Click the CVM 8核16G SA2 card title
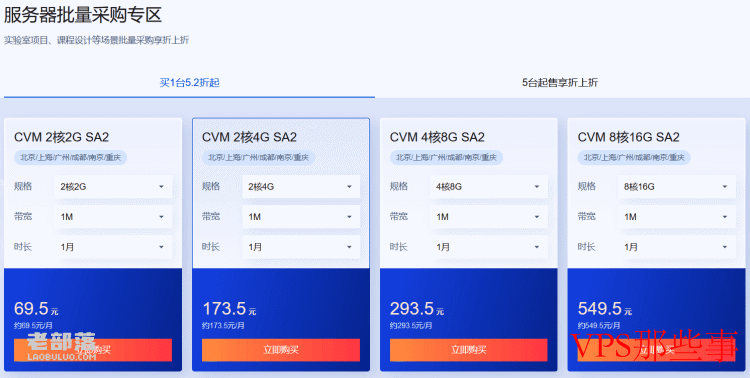 coord(629,137)
